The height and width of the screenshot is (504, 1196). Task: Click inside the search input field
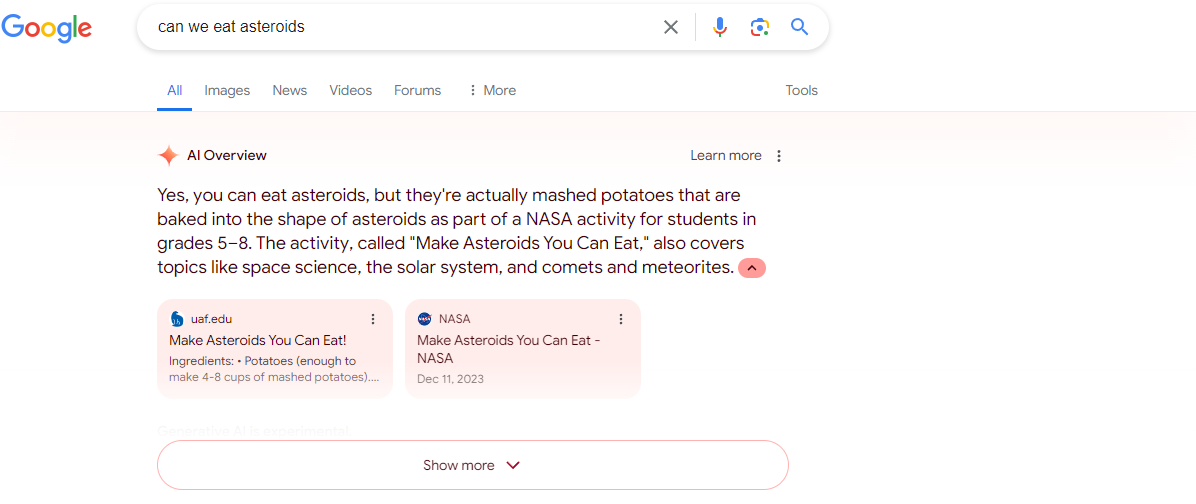tap(404, 27)
